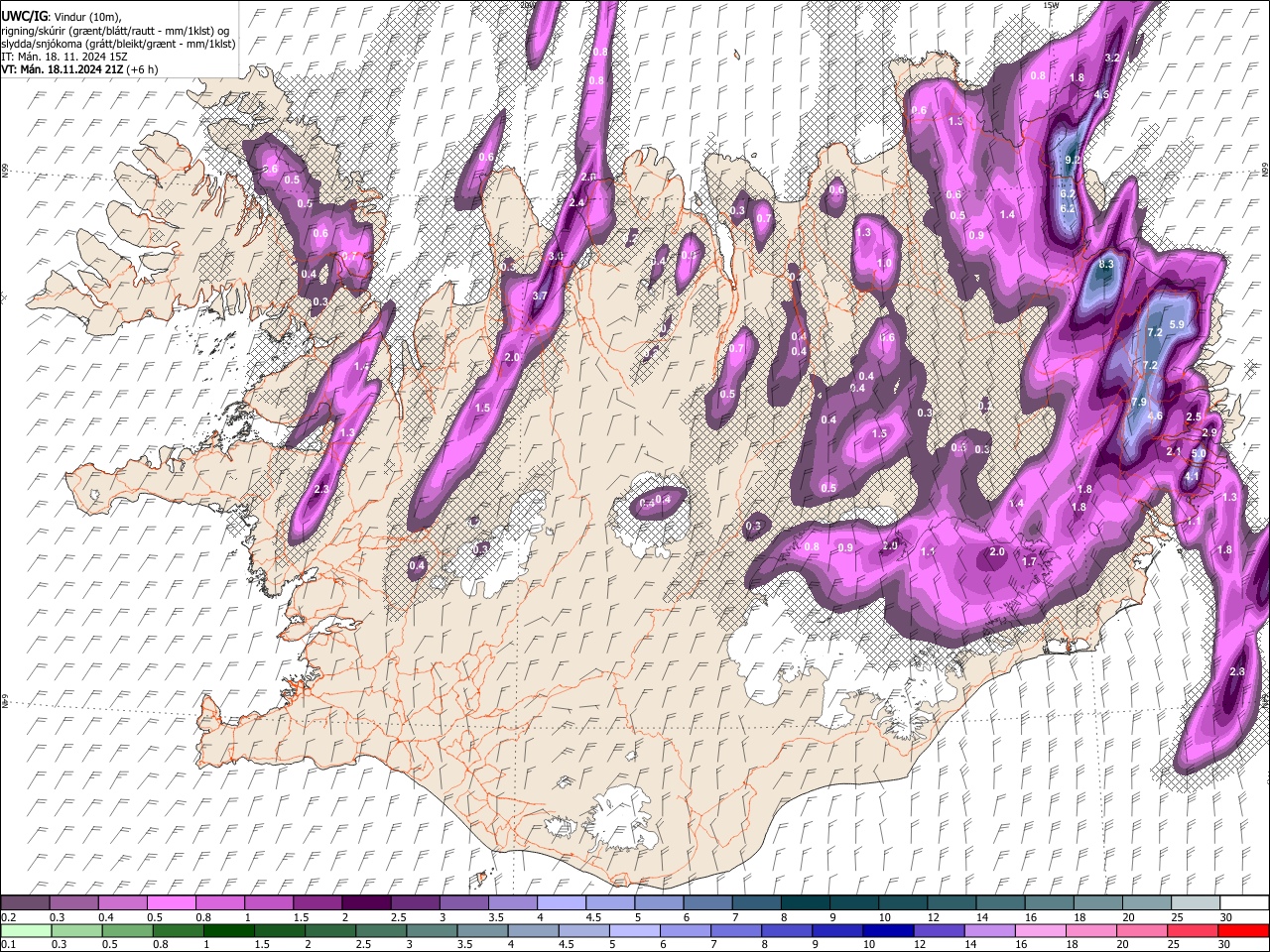Click the bold 'VT: Mán. 18.11.2024 21Z' text
Image resolution: width=1270 pixels, height=952 pixels.
click(63, 70)
